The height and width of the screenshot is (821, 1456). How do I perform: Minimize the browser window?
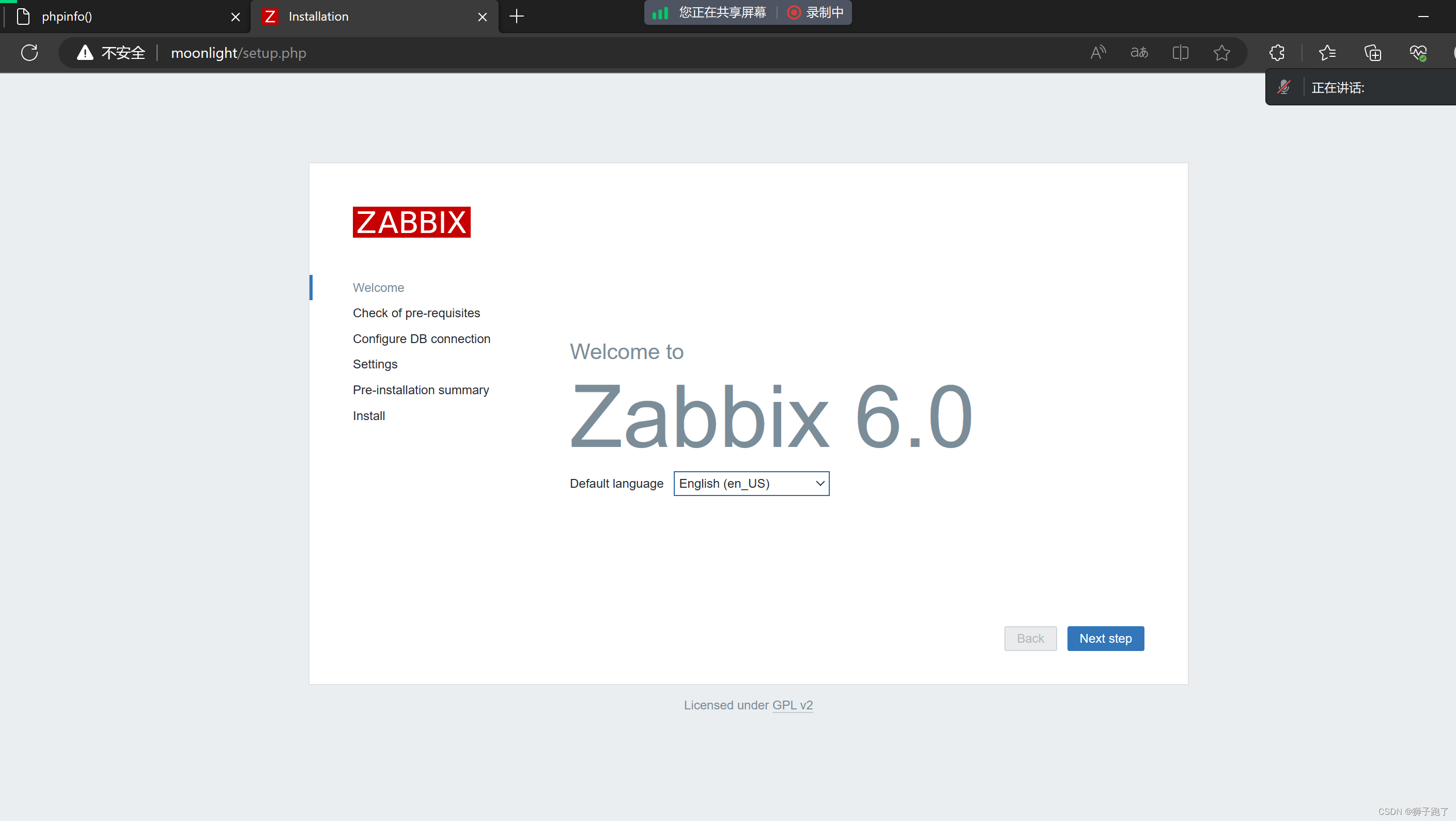(x=1422, y=17)
